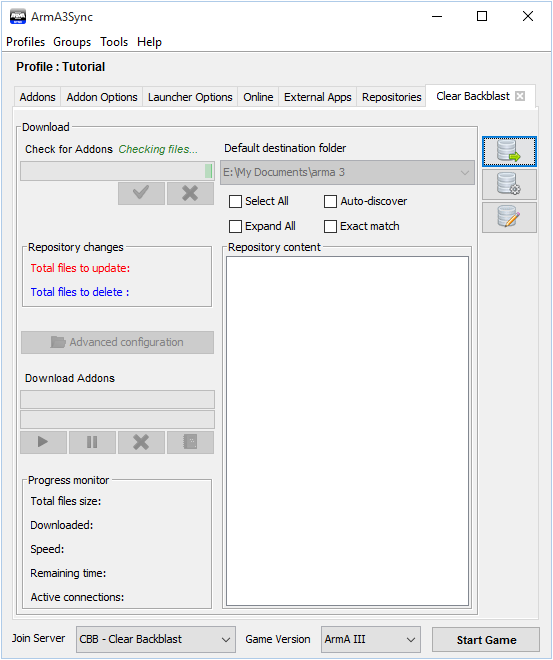
Task: Switch to the Addons tab
Action: [37, 97]
